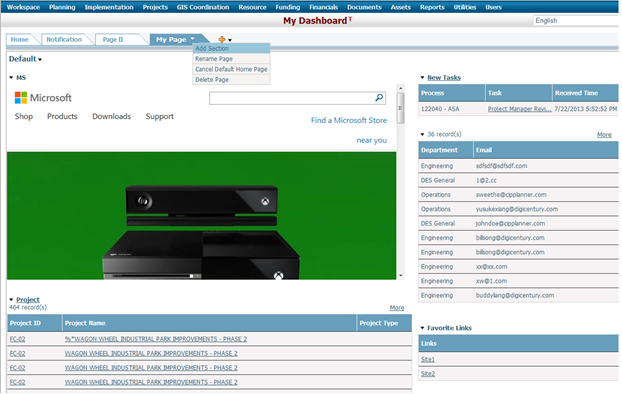Click the sweethe@cipplanner.com email cell
The image size is (622, 394).
click(x=511, y=195)
